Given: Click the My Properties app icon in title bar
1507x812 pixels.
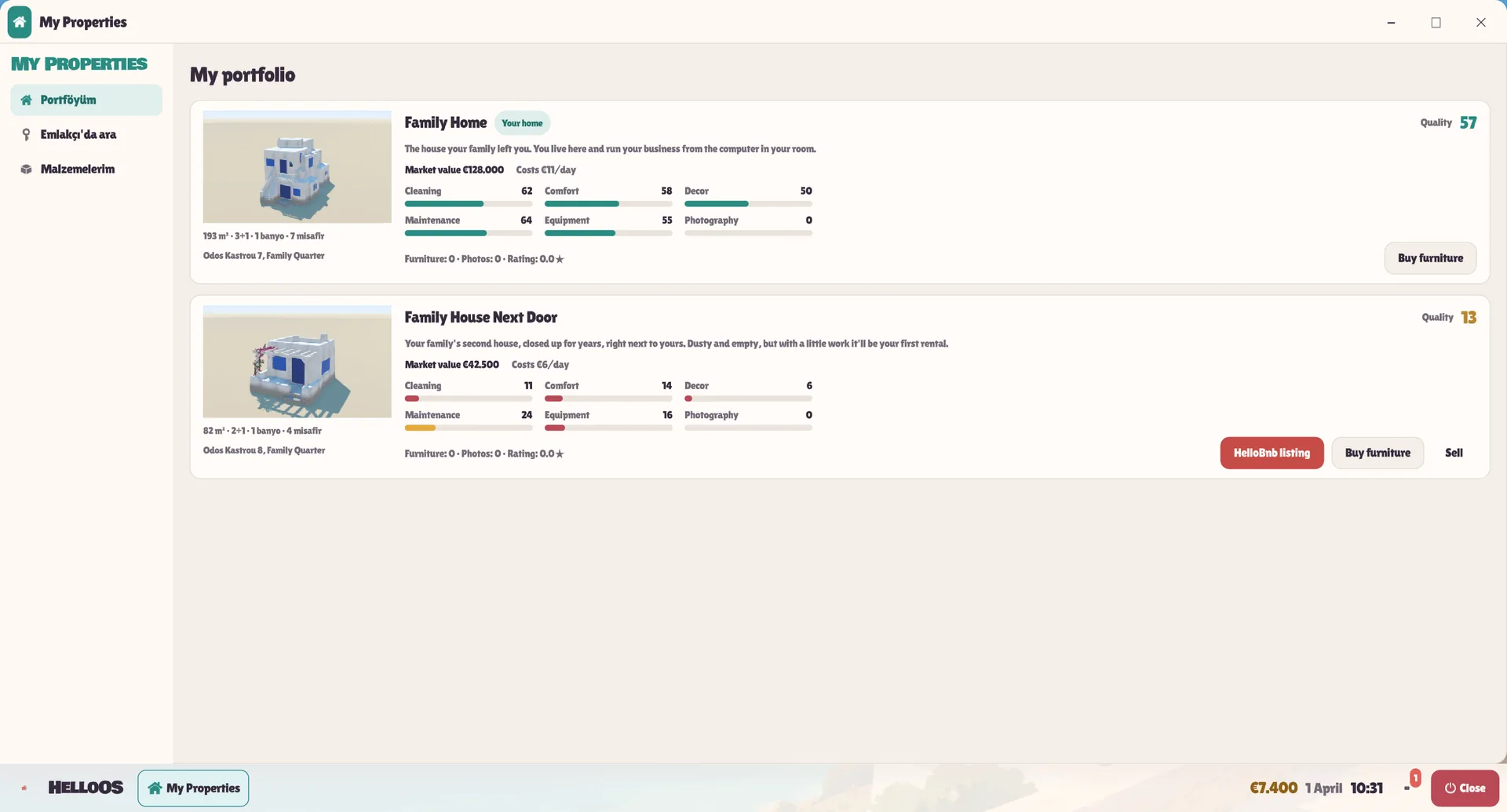Looking at the screenshot, I should pyautogui.click(x=20, y=22).
